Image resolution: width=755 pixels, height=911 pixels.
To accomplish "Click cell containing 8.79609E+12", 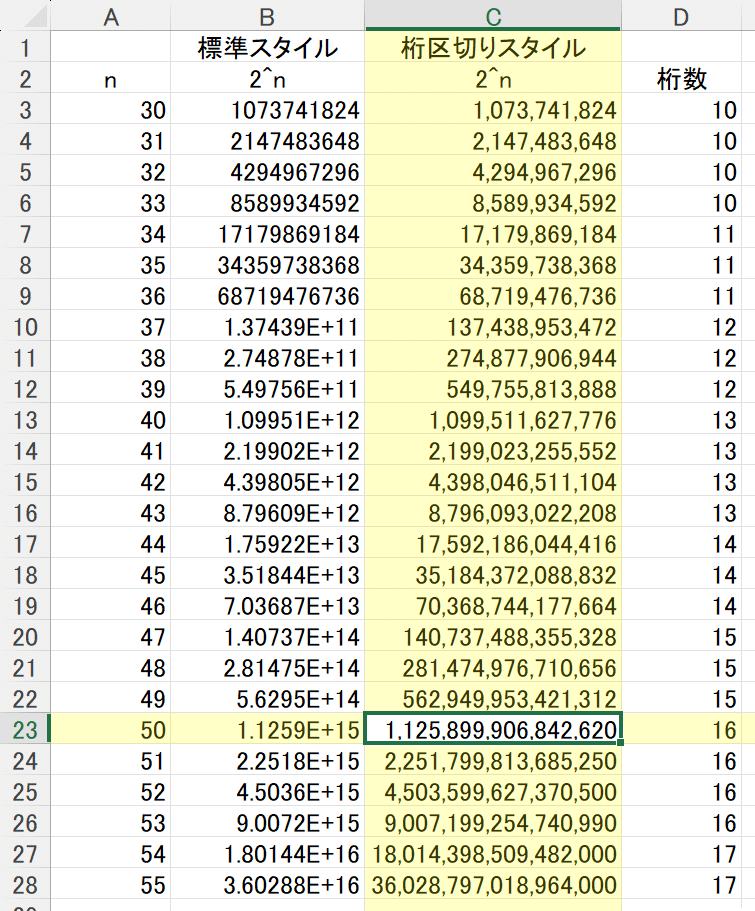I will coord(267,513).
